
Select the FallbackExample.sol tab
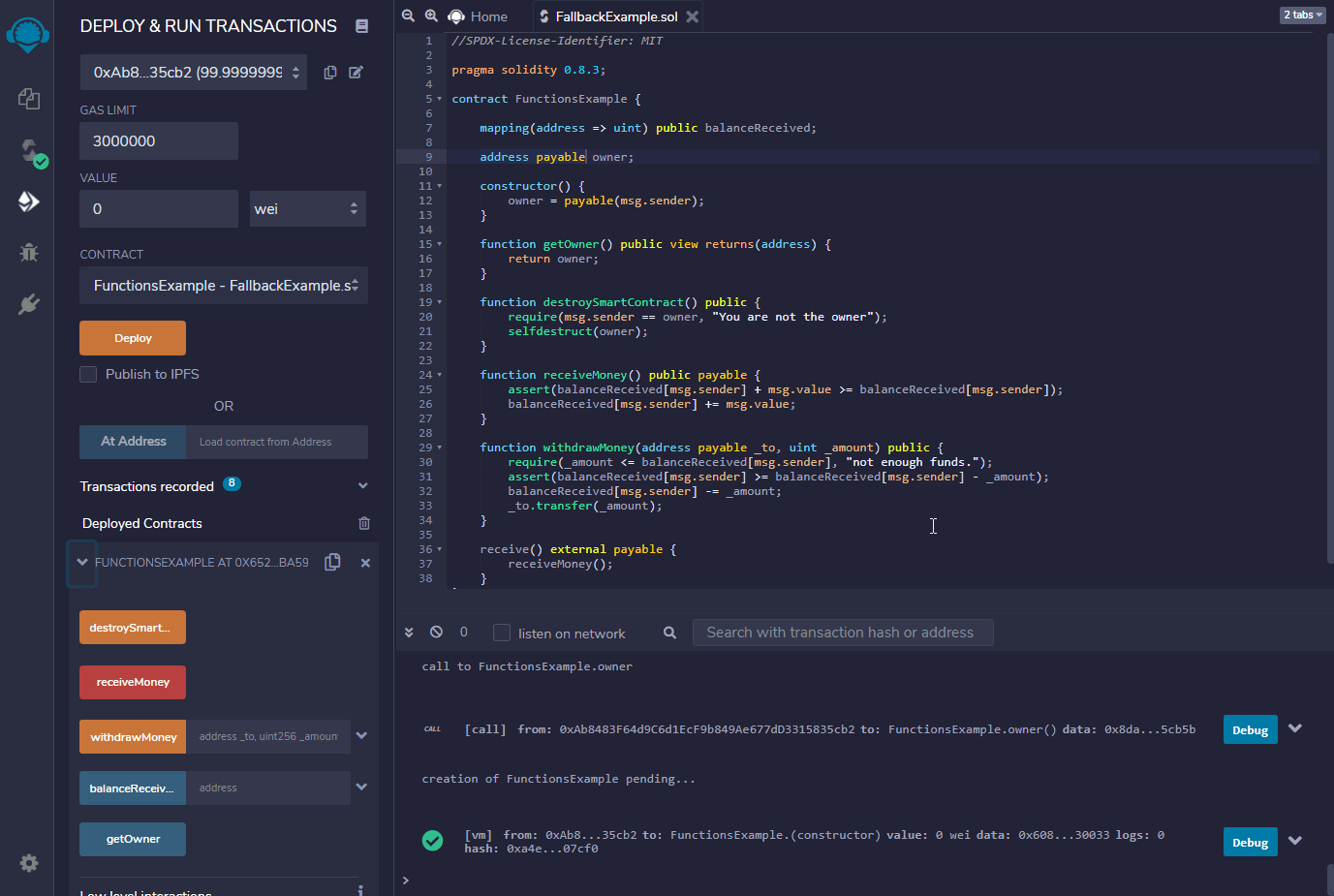click(616, 16)
